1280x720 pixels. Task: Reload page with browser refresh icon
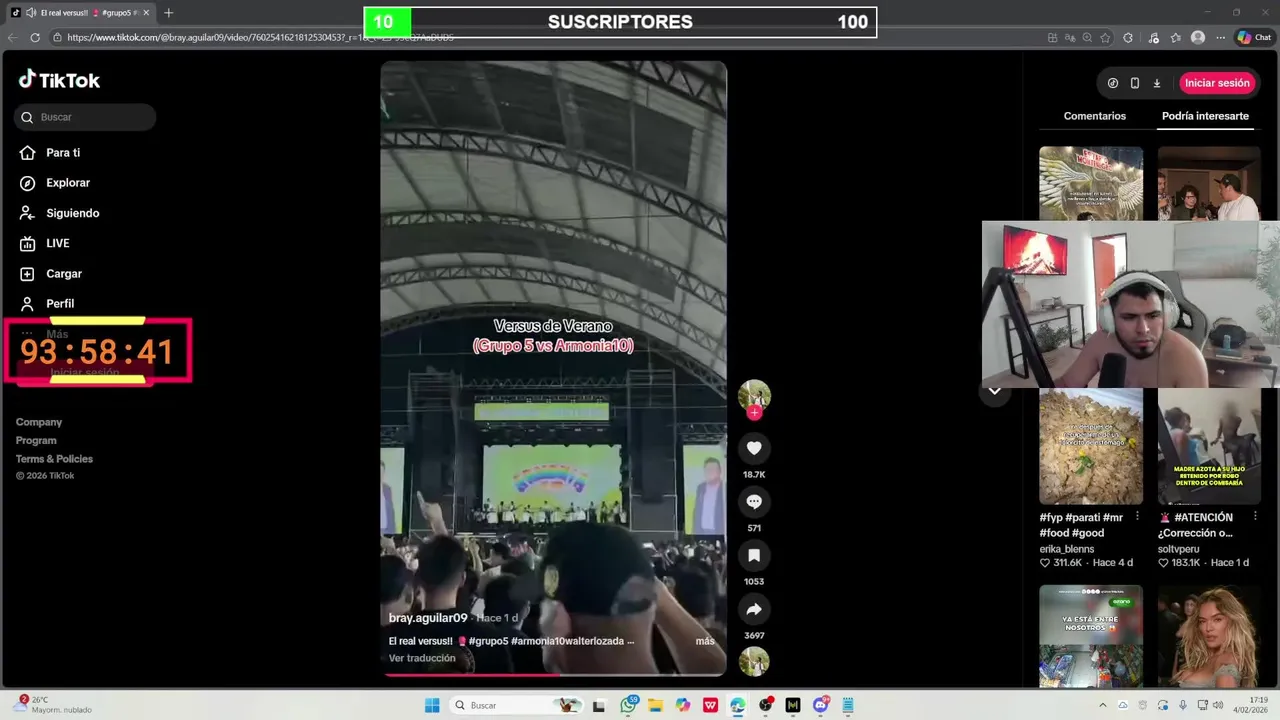[x=35, y=37]
